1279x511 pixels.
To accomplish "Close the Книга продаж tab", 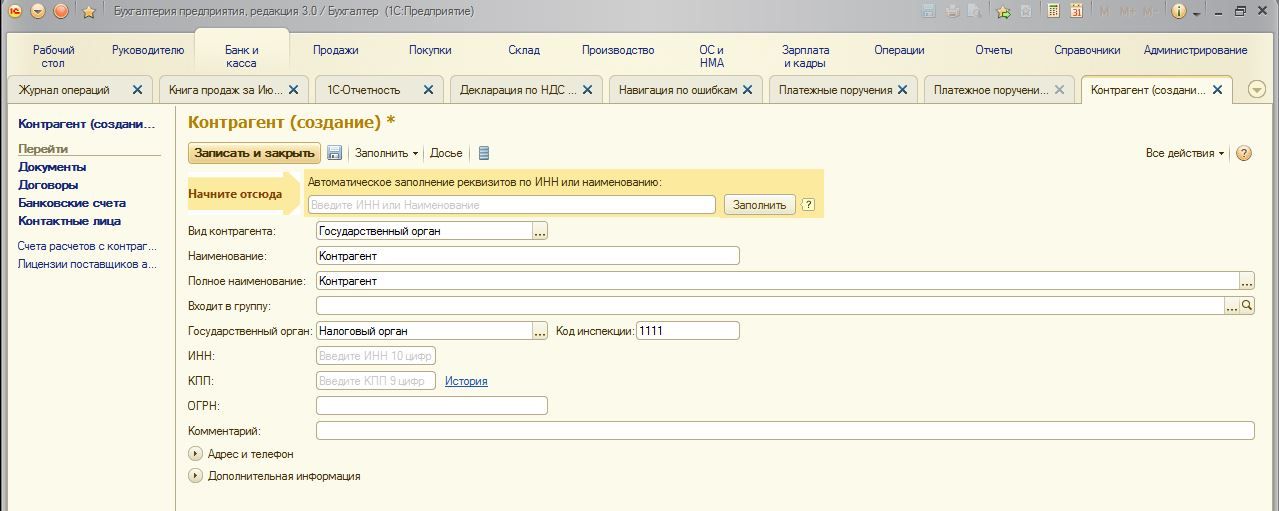I will (293, 90).
